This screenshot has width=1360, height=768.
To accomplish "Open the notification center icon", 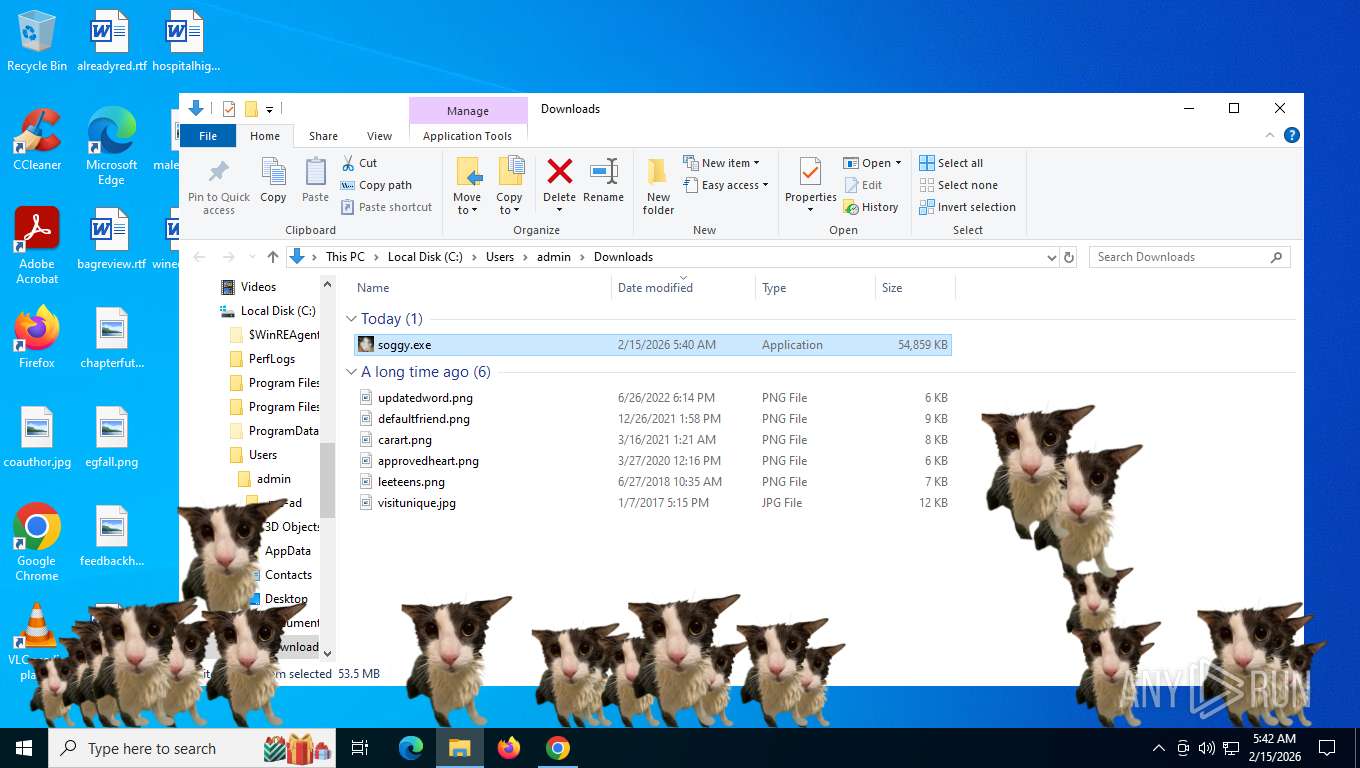I will point(1327,748).
